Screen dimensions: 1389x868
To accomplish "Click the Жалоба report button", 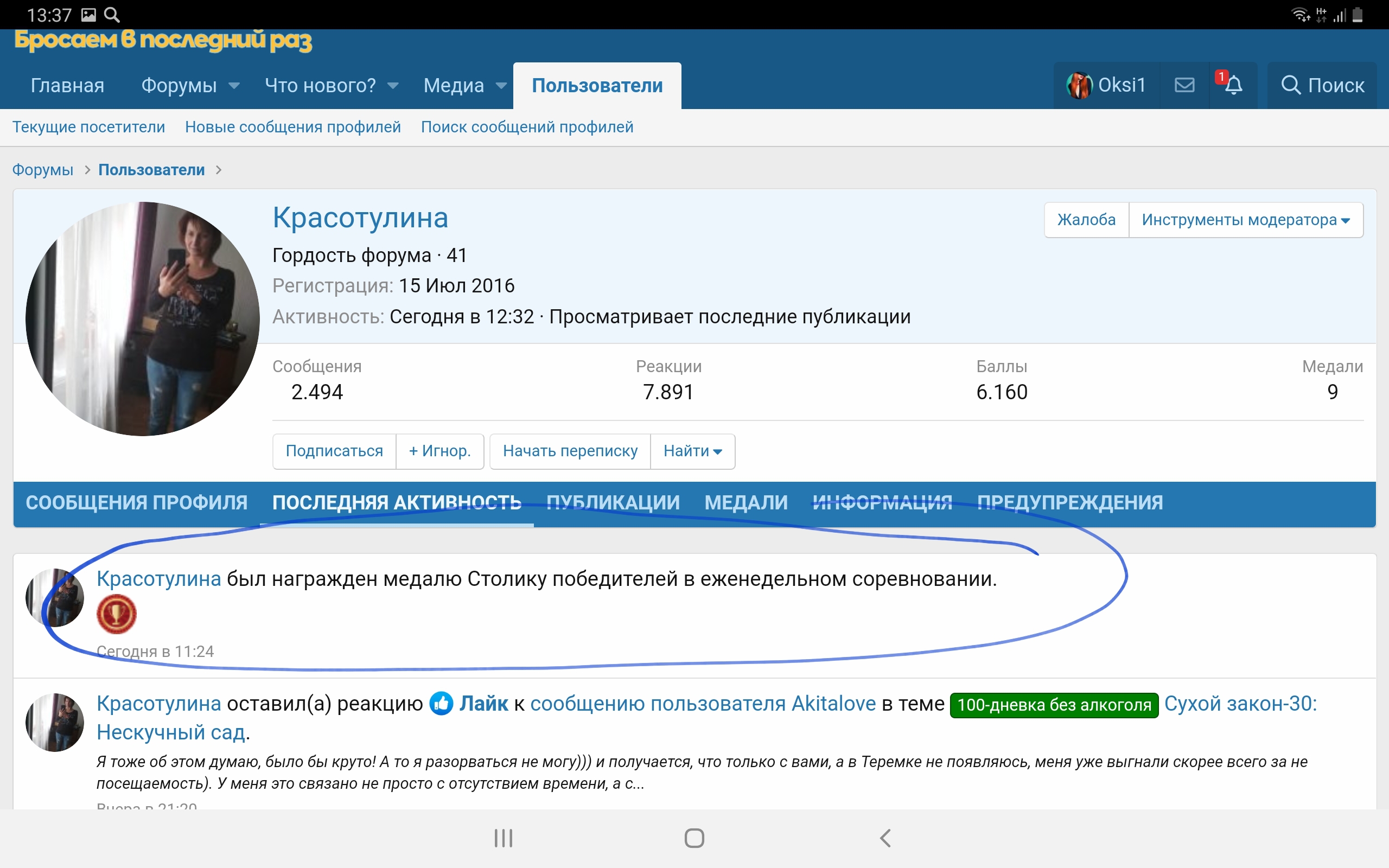I will (x=1086, y=220).
